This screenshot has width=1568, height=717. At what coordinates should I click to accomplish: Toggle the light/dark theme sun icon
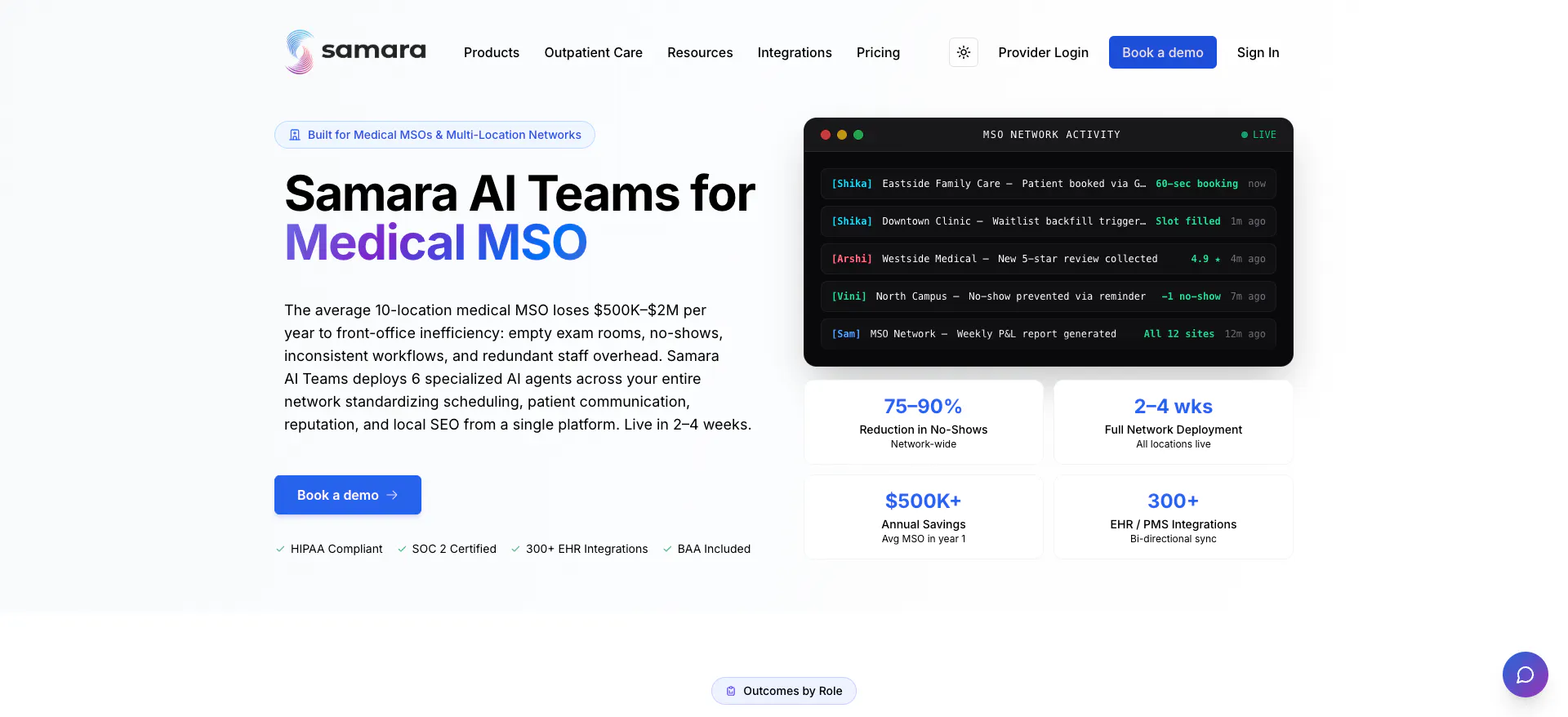(964, 52)
